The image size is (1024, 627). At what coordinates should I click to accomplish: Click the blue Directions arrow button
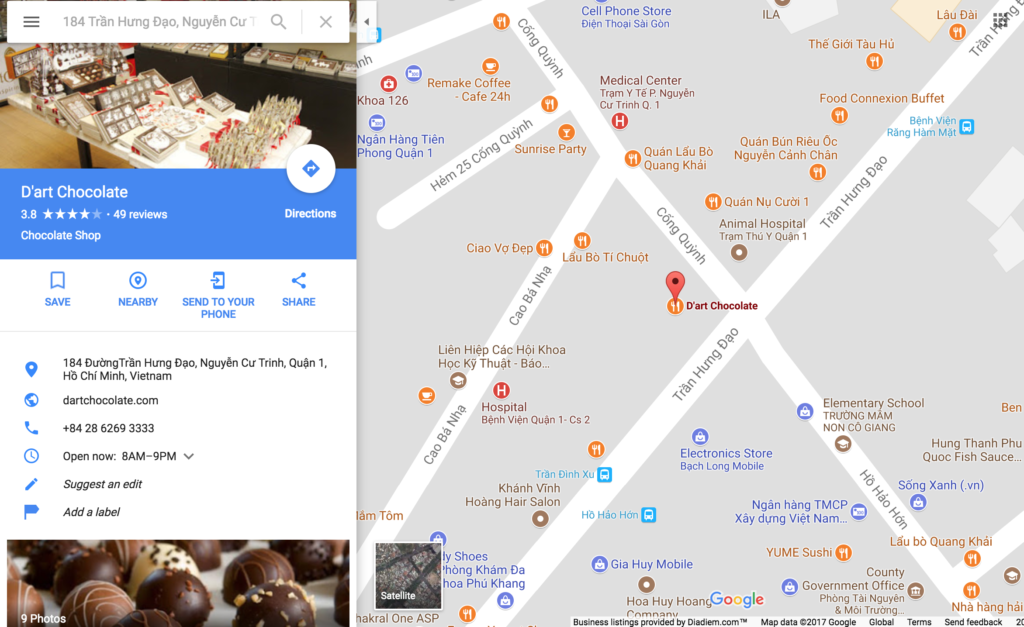click(x=311, y=169)
